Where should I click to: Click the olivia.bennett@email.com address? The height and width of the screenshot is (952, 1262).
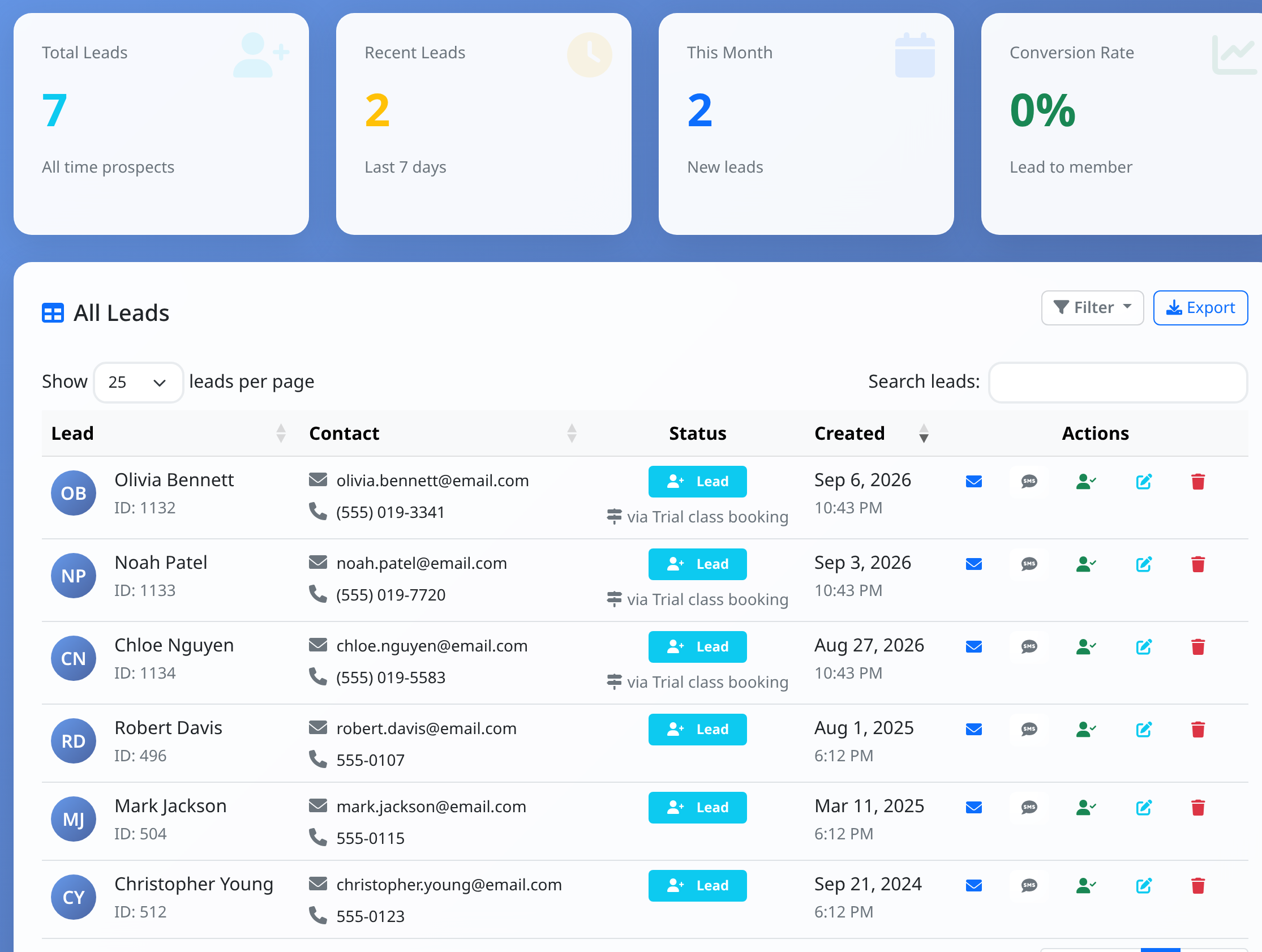pyautogui.click(x=432, y=481)
